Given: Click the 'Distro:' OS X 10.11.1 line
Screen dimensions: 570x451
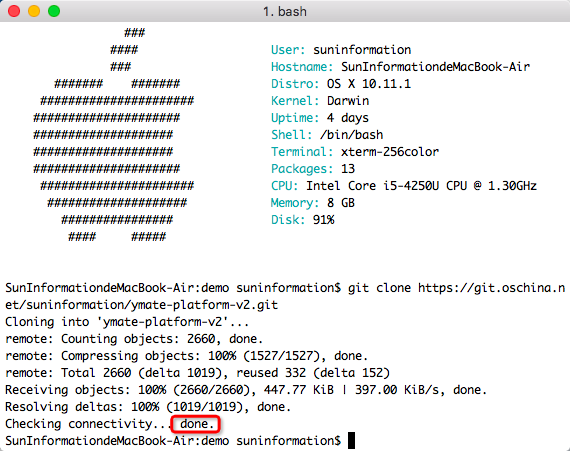Looking at the screenshot, I should point(341,84).
